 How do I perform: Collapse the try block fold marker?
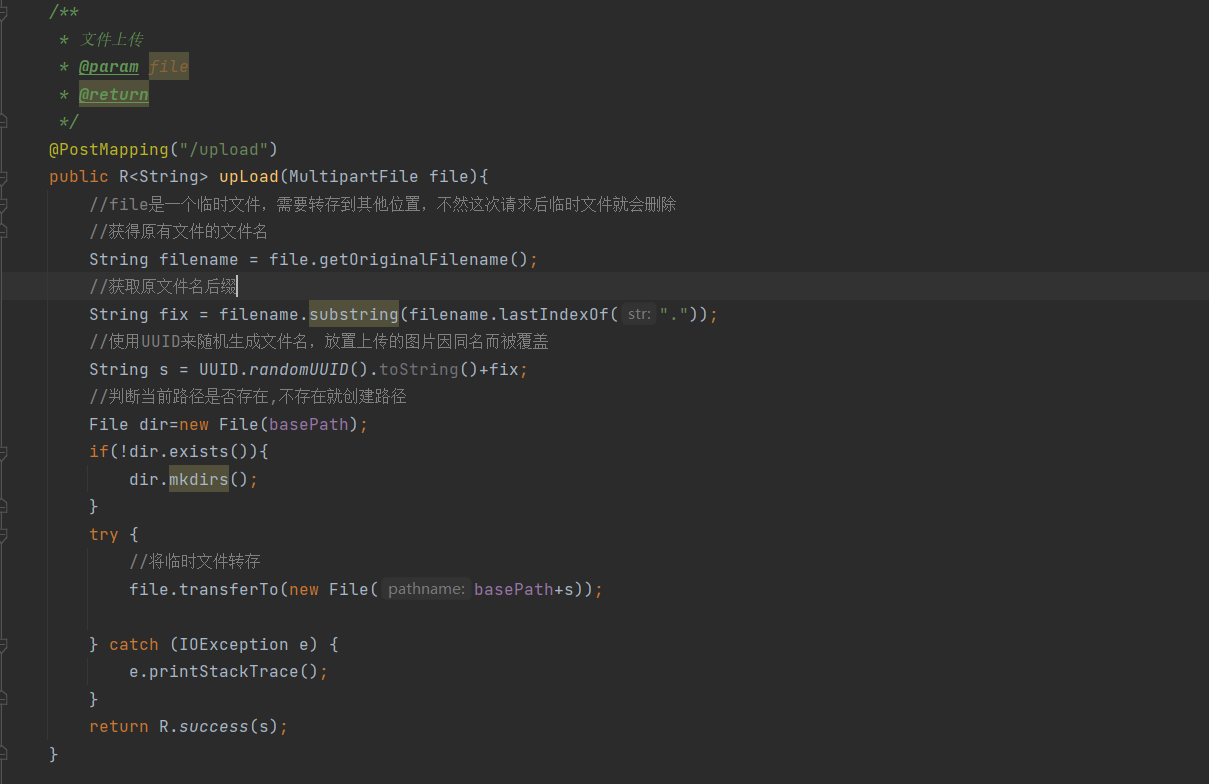pyautogui.click(x=3, y=534)
